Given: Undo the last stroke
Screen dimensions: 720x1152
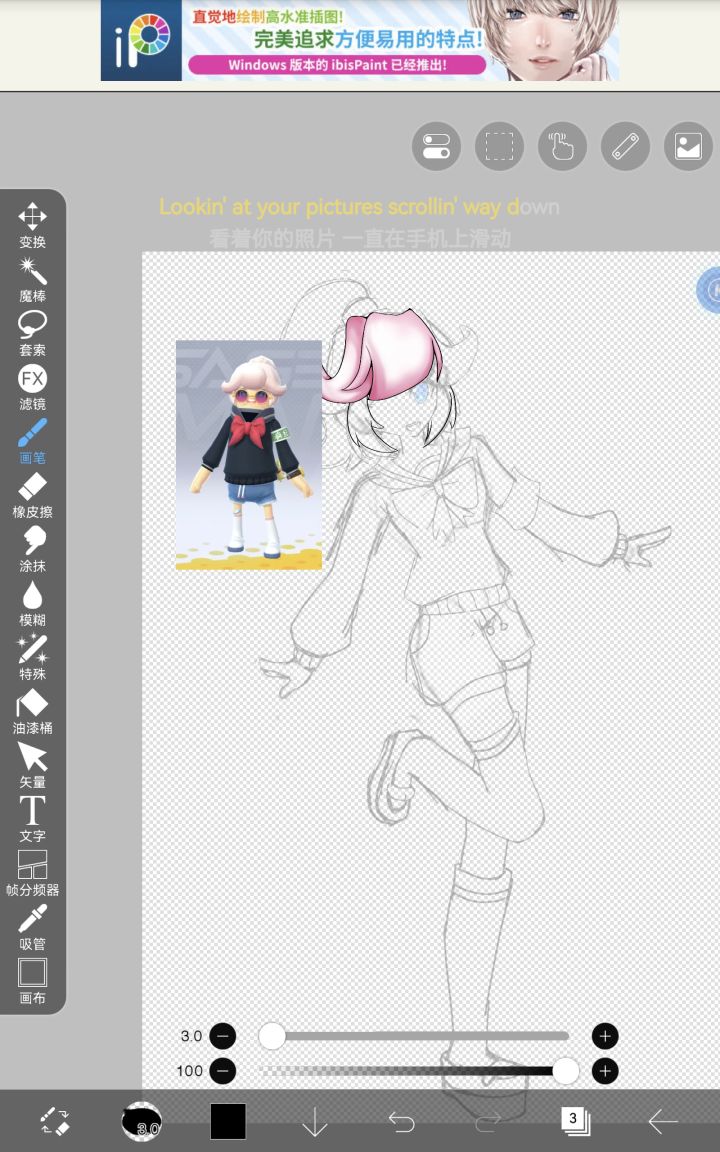Looking at the screenshot, I should click(x=401, y=1121).
